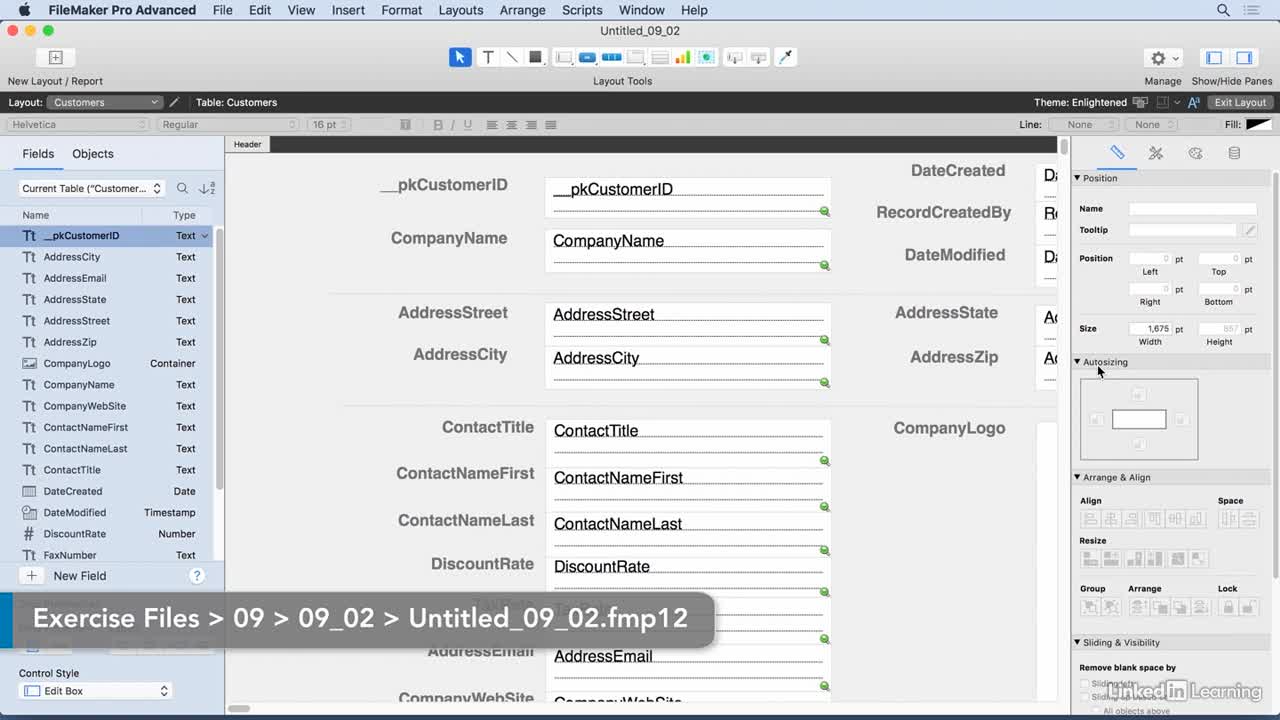The height and width of the screenshot is (720, 1280).
Task: Open the Data inspector tab
Action: pos(1234,153)
